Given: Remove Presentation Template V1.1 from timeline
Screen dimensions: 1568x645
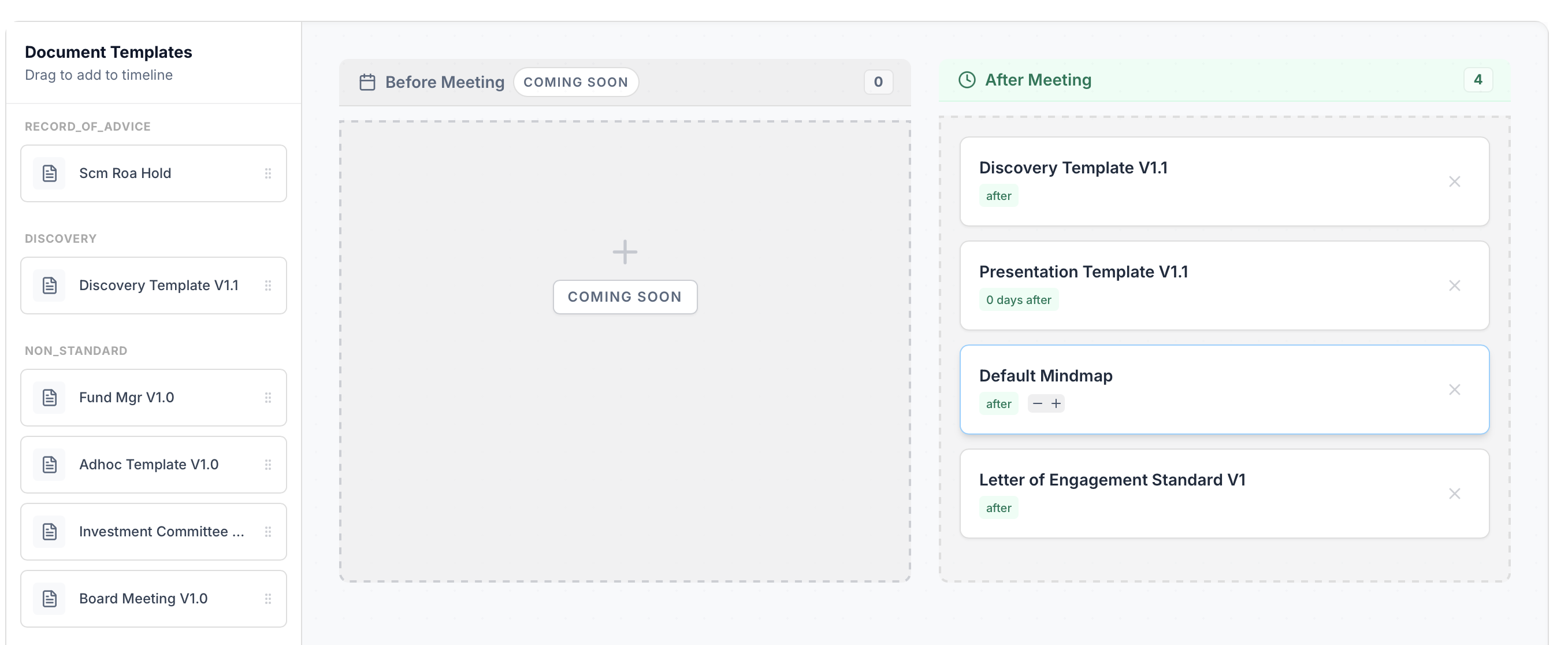Looking at the screenshot, I should click(x=1454, y=286).
